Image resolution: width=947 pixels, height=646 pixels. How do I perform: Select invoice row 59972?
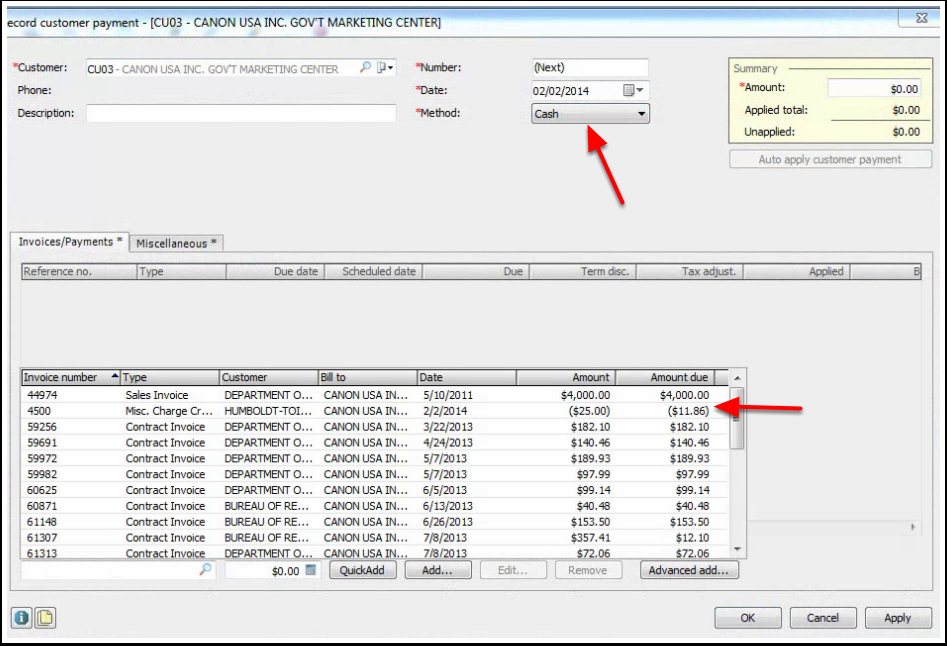tap(375, 458)
